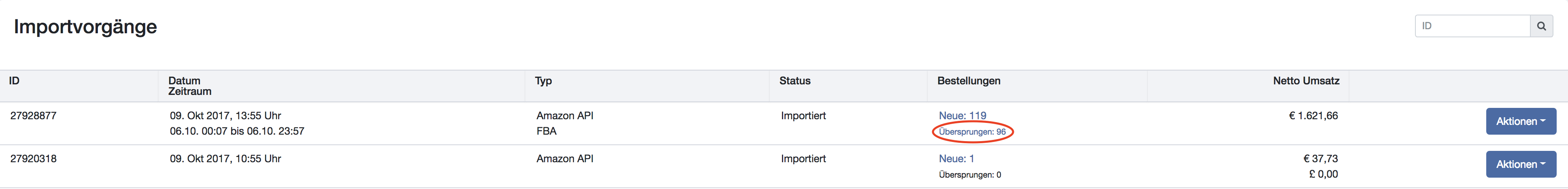Viewport: 1568px width, 189px height.
Task: Click the 'Übersprungen: 0' text
Action: tap(970, 175)
